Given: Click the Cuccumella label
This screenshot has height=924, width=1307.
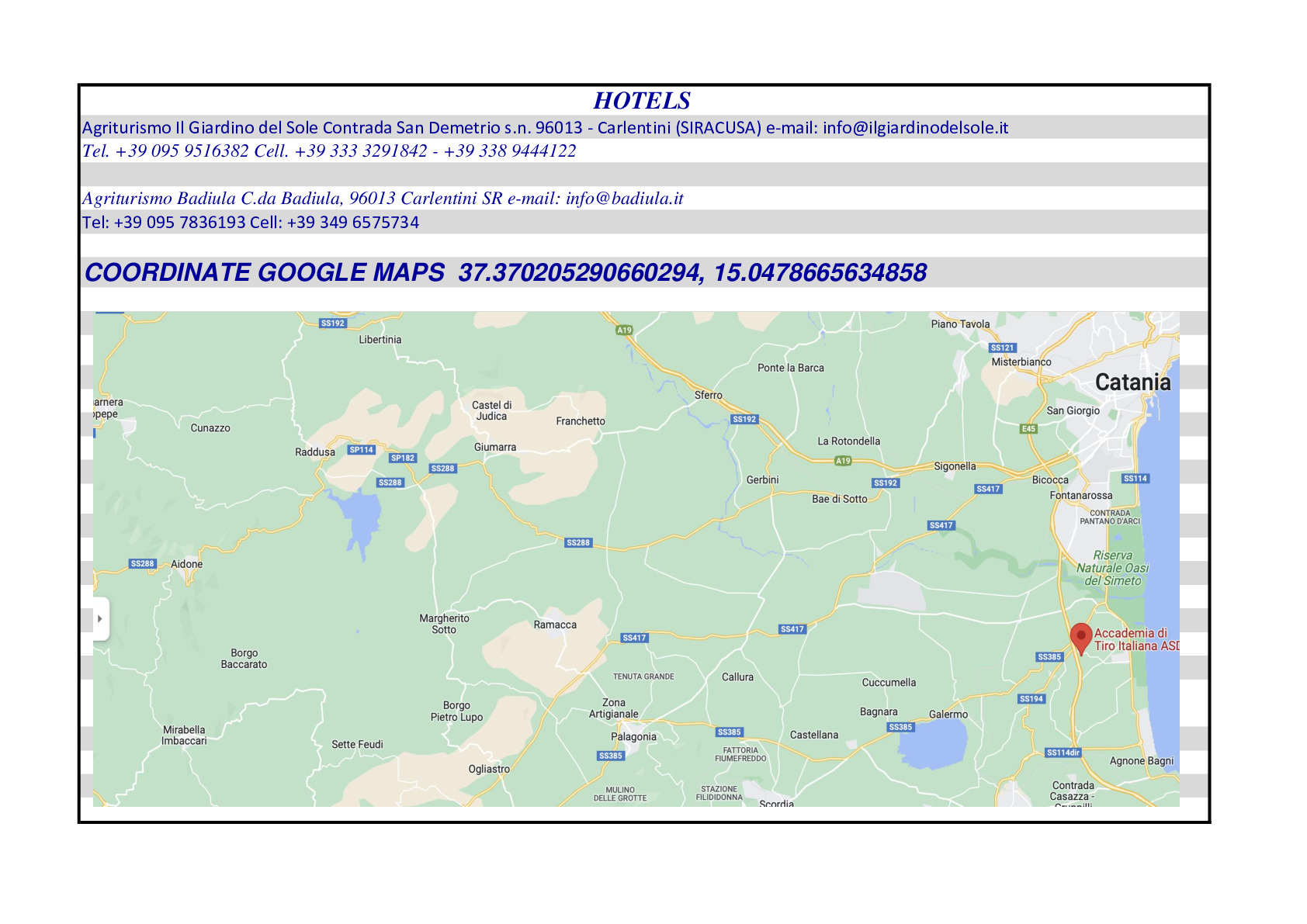Looking at the screenshot, I should 889,683.
